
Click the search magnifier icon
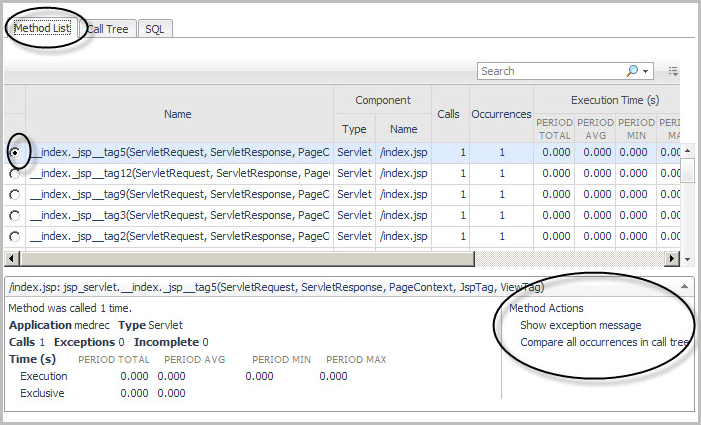click(x=632, y=71)
